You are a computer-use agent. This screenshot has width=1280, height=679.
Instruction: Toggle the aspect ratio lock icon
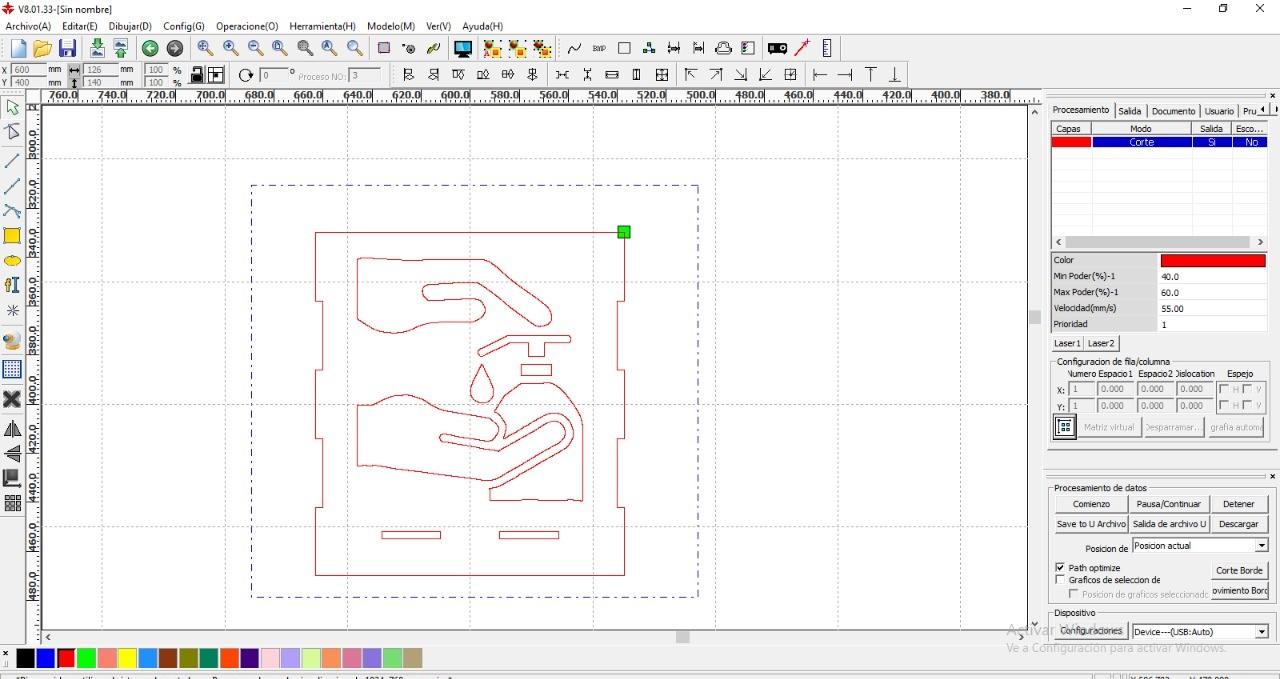(197, 75)
